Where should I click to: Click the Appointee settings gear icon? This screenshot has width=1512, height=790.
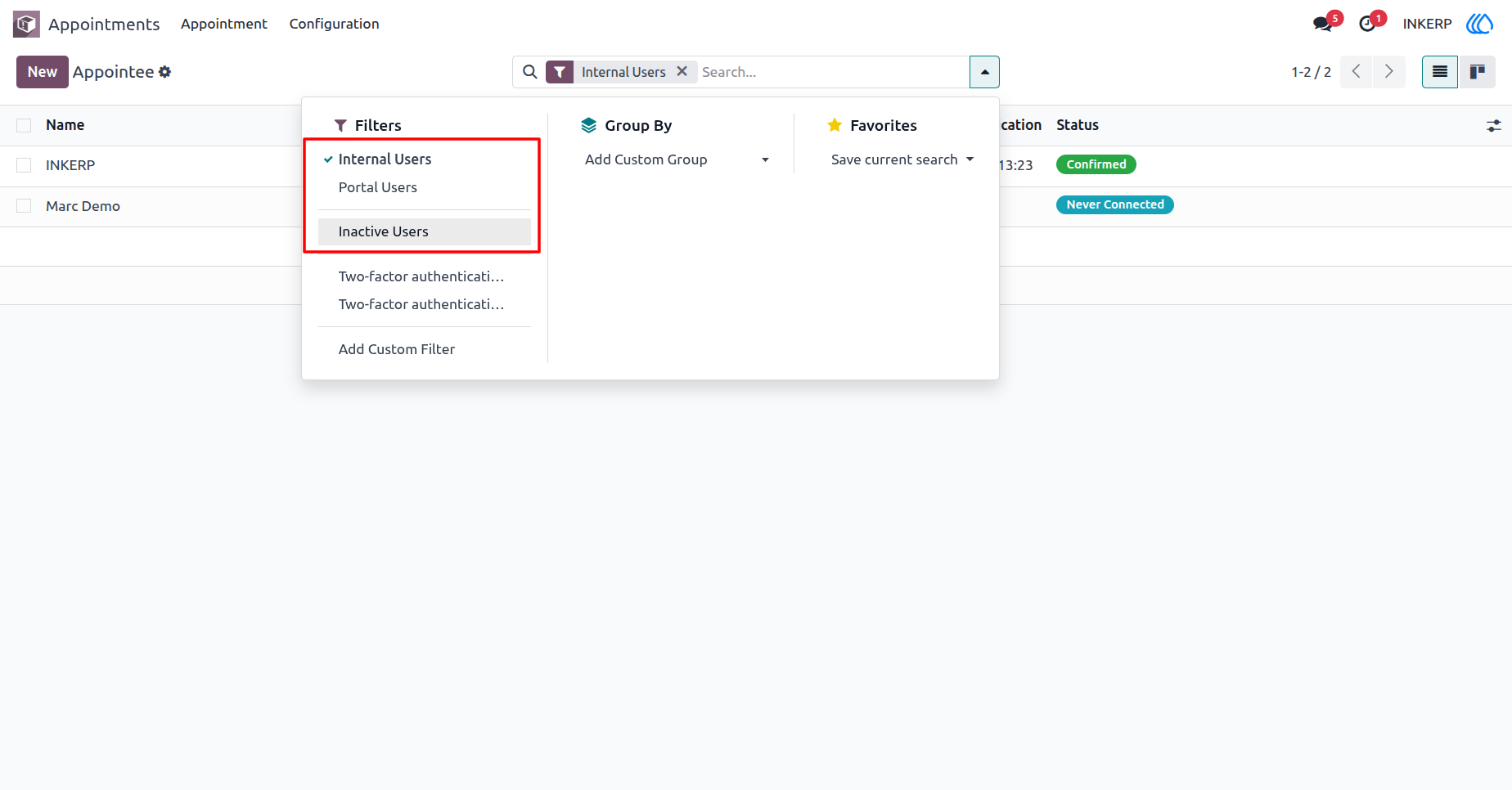(165, 72)
